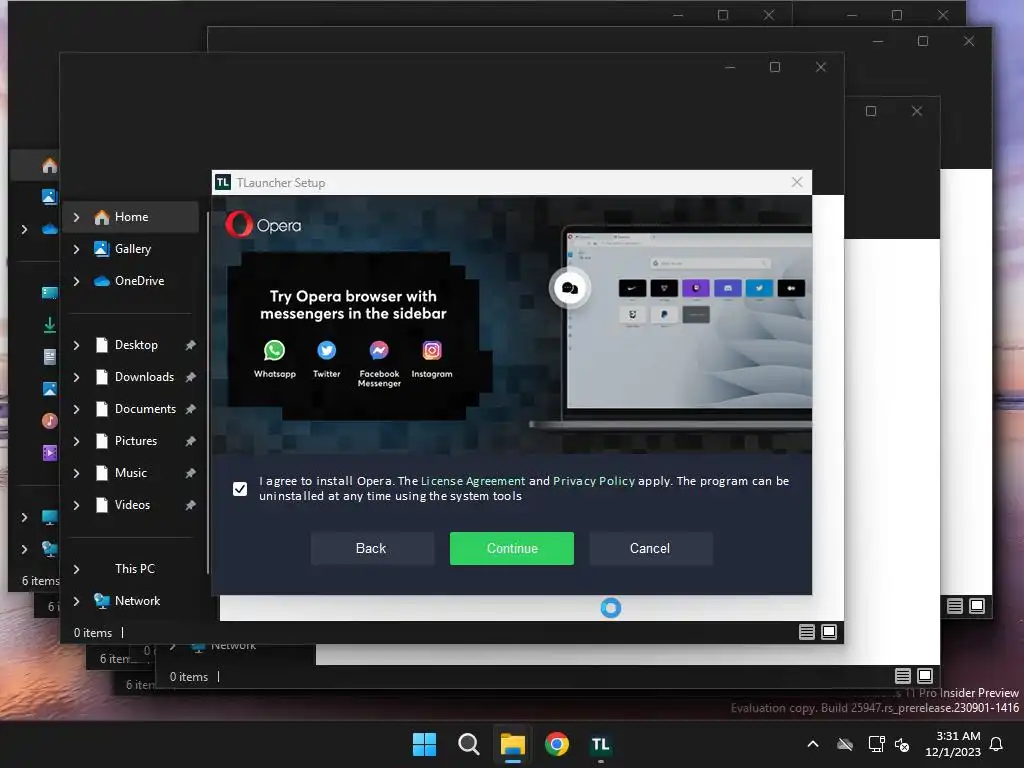Expand the Desktop tree node

76,345
